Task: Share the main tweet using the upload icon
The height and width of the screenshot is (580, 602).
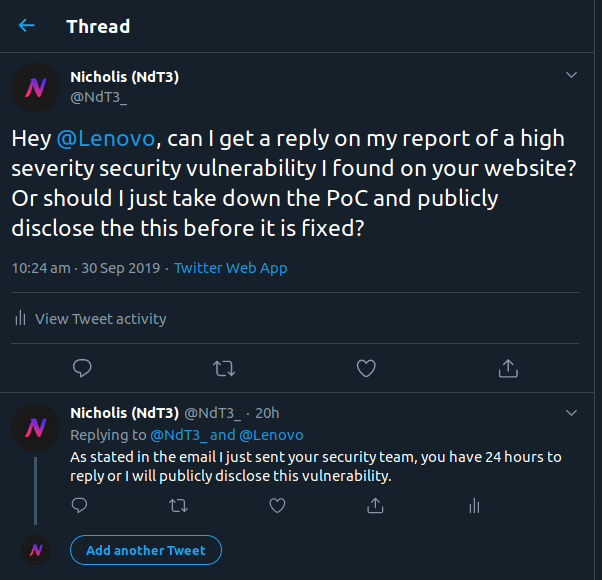Action: tap(508, 368)
